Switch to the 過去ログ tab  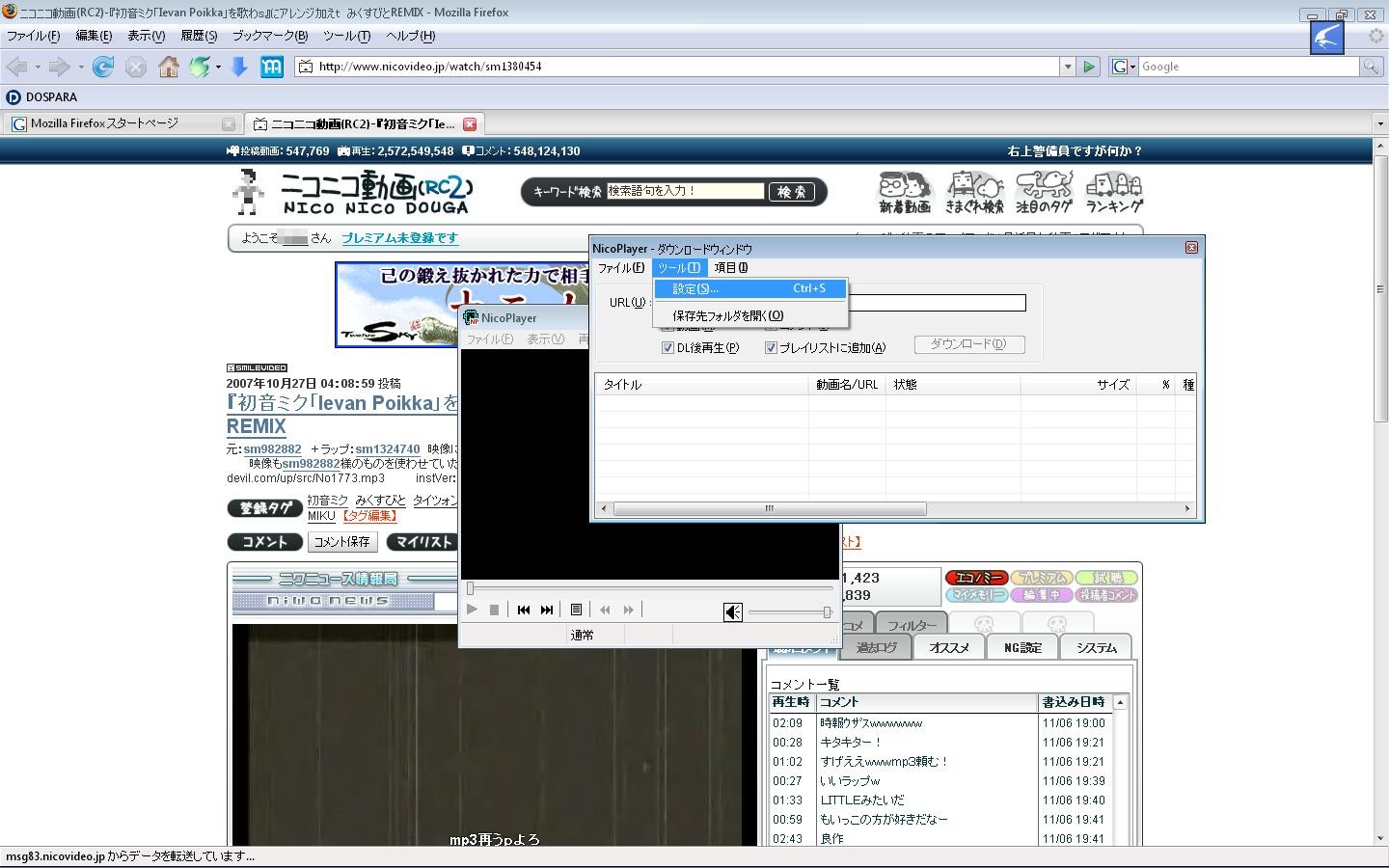876,648
